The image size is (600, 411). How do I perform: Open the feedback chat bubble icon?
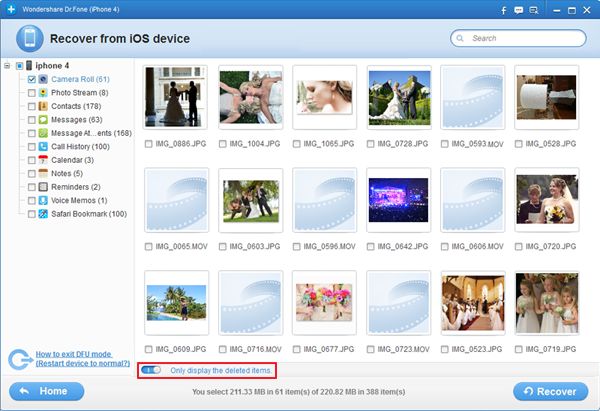tap(518, 10)
